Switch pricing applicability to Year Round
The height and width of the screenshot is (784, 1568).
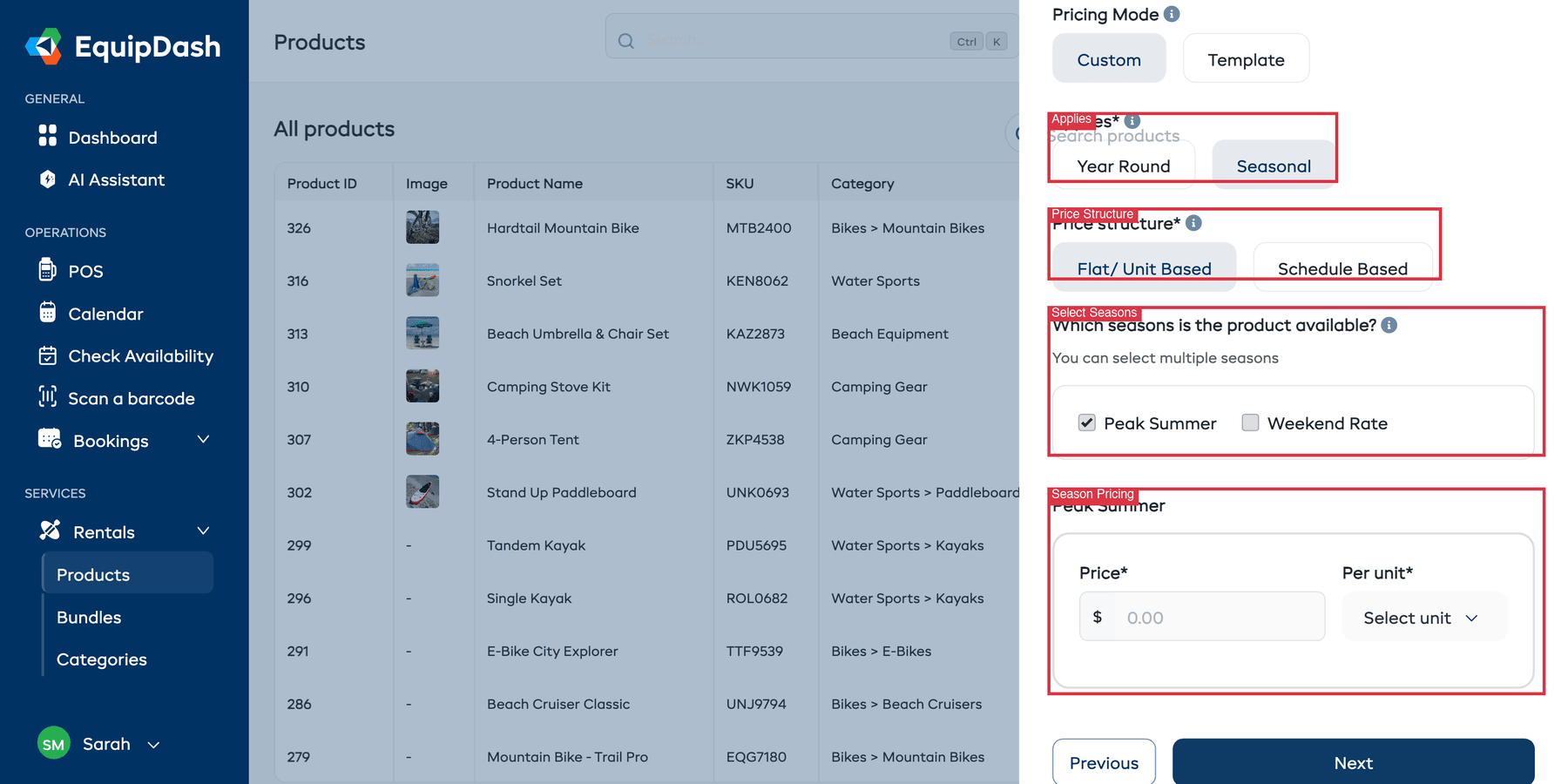click(1123, 166)
